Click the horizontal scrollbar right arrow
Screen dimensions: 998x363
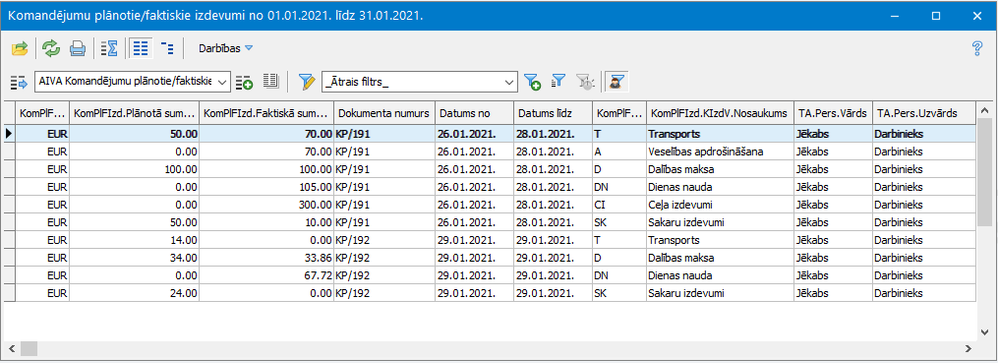967,348
